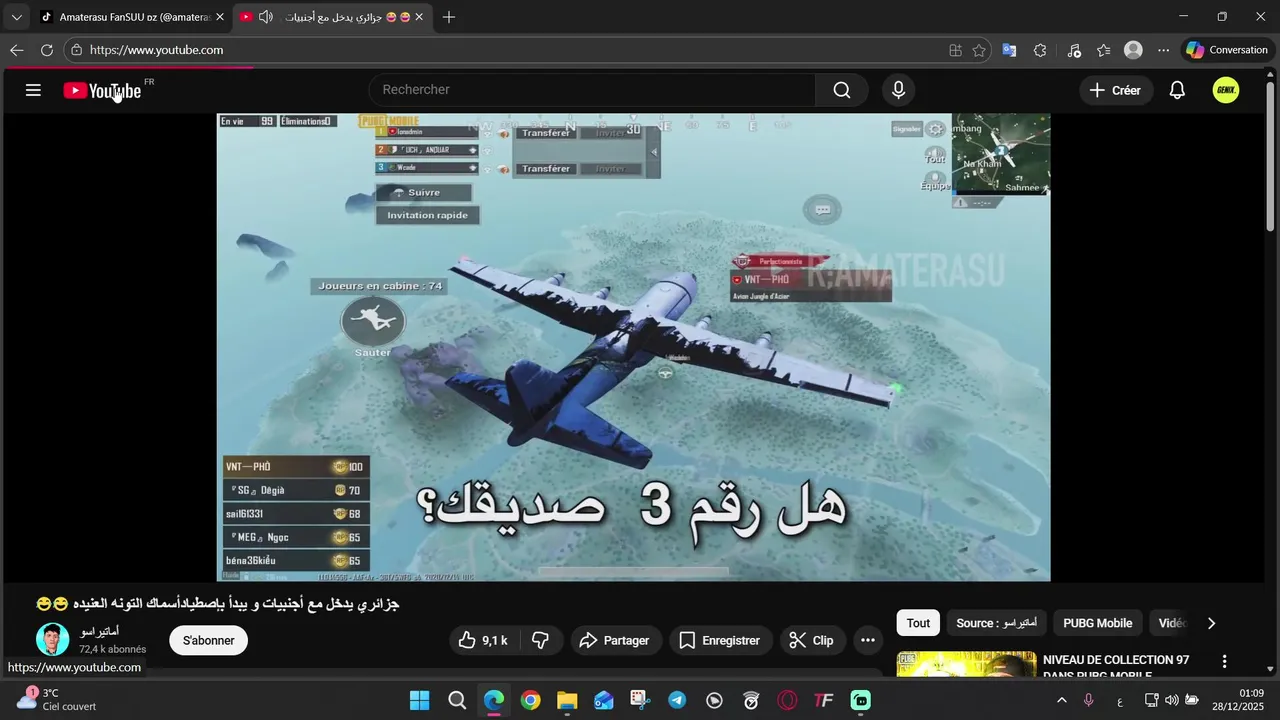Open File Explorer from the taskbar
This screenshot has width=1280, height=720.
[x=567, y=700]
